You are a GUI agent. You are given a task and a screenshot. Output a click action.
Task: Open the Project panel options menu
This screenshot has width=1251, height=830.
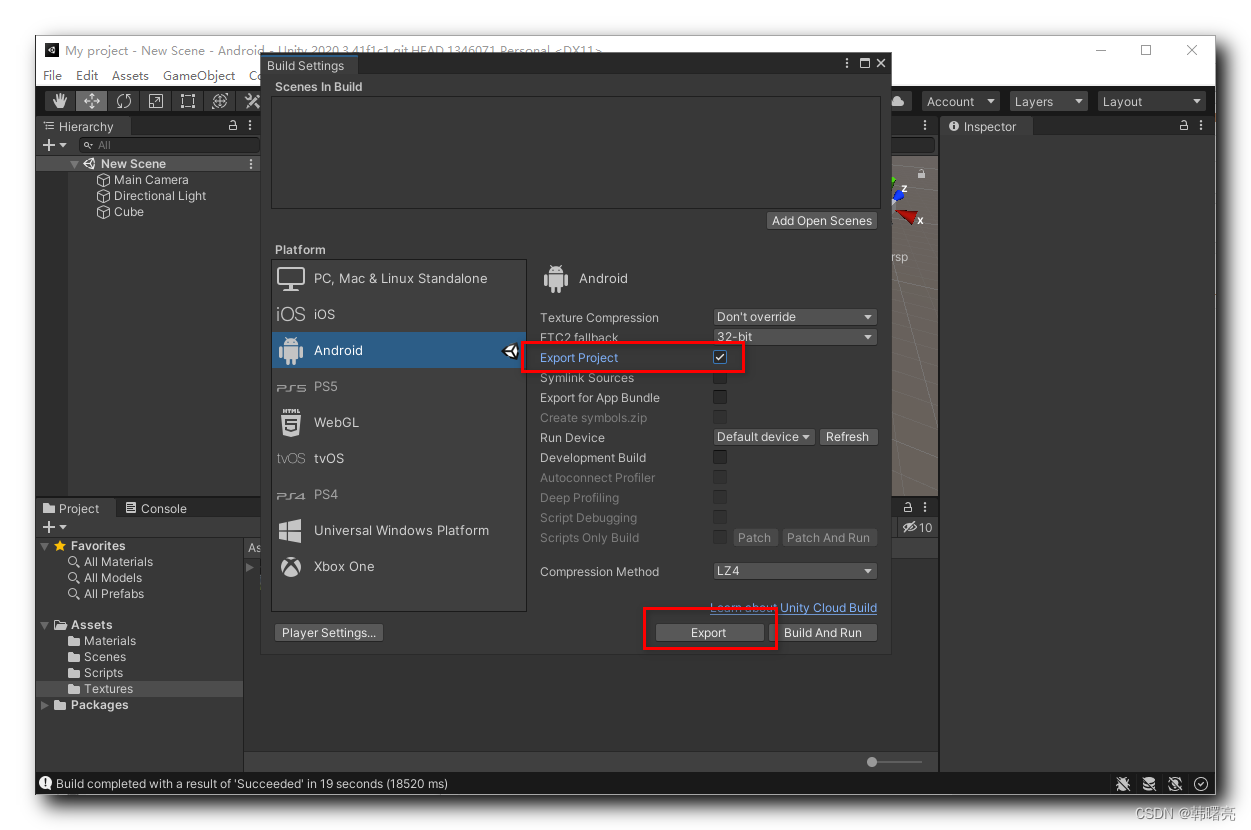[926, 508]
